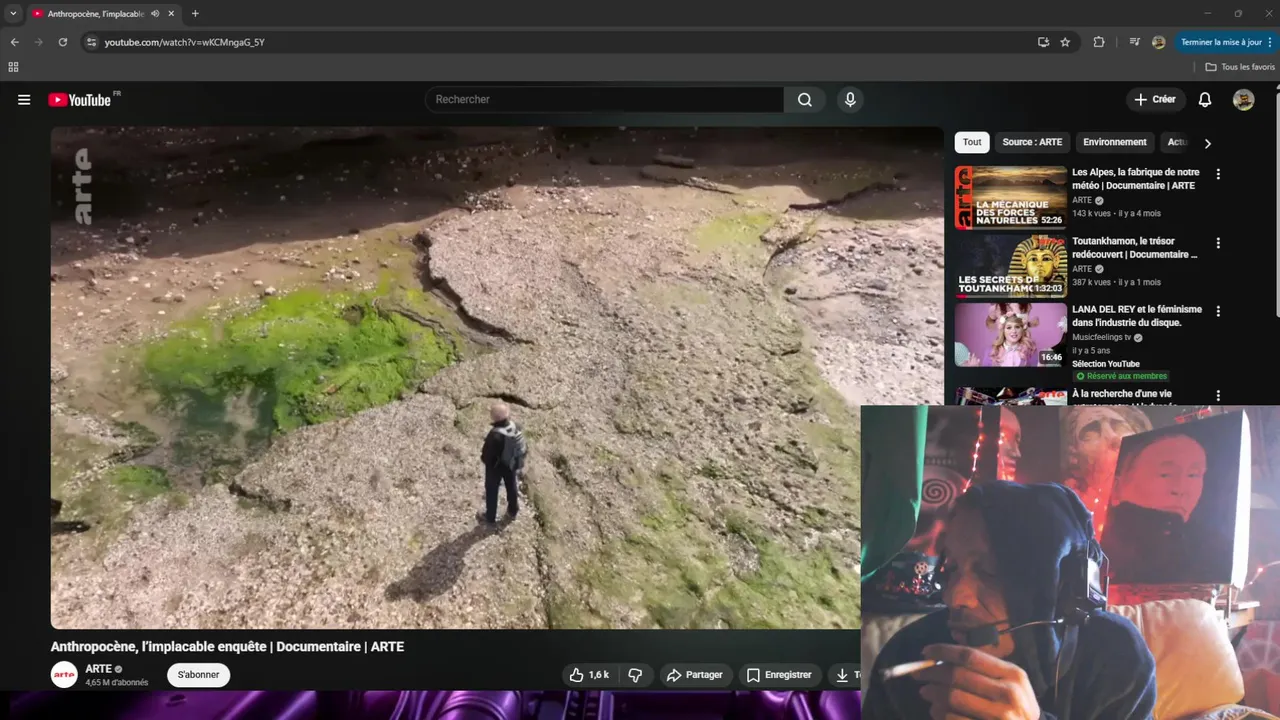Click the Enregistrer button
Viewport: 1280px width, 720px height.
(779, 675)
